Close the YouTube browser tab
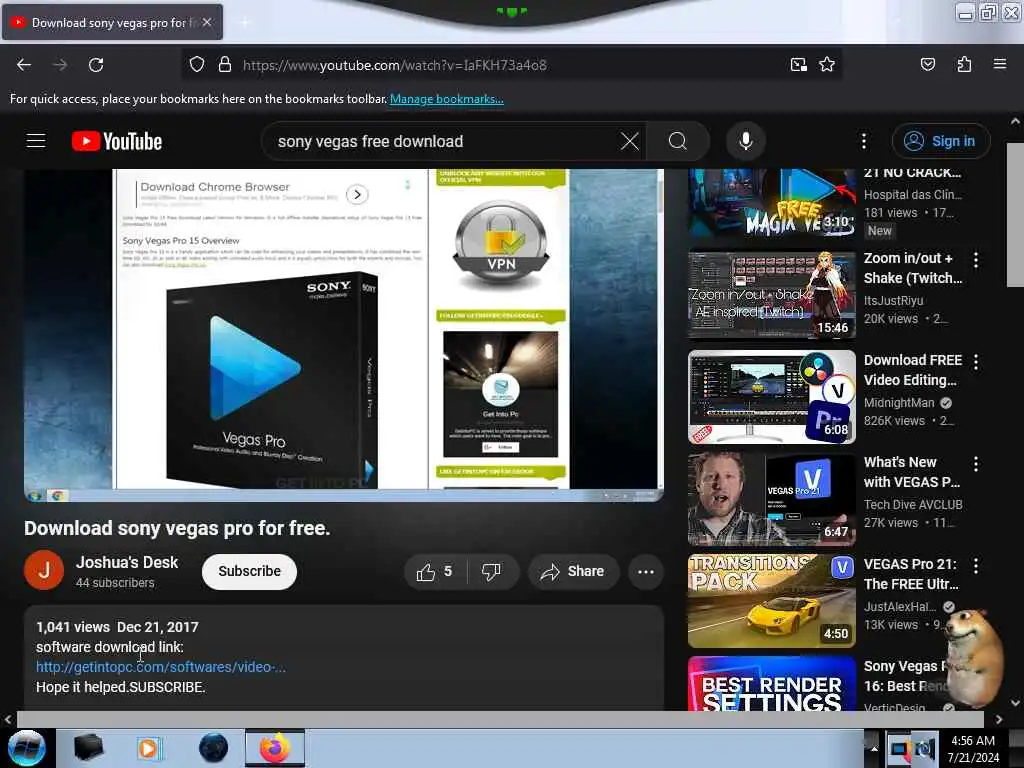This screenshot has height=768, width=1024. click(x=207, y=22)
